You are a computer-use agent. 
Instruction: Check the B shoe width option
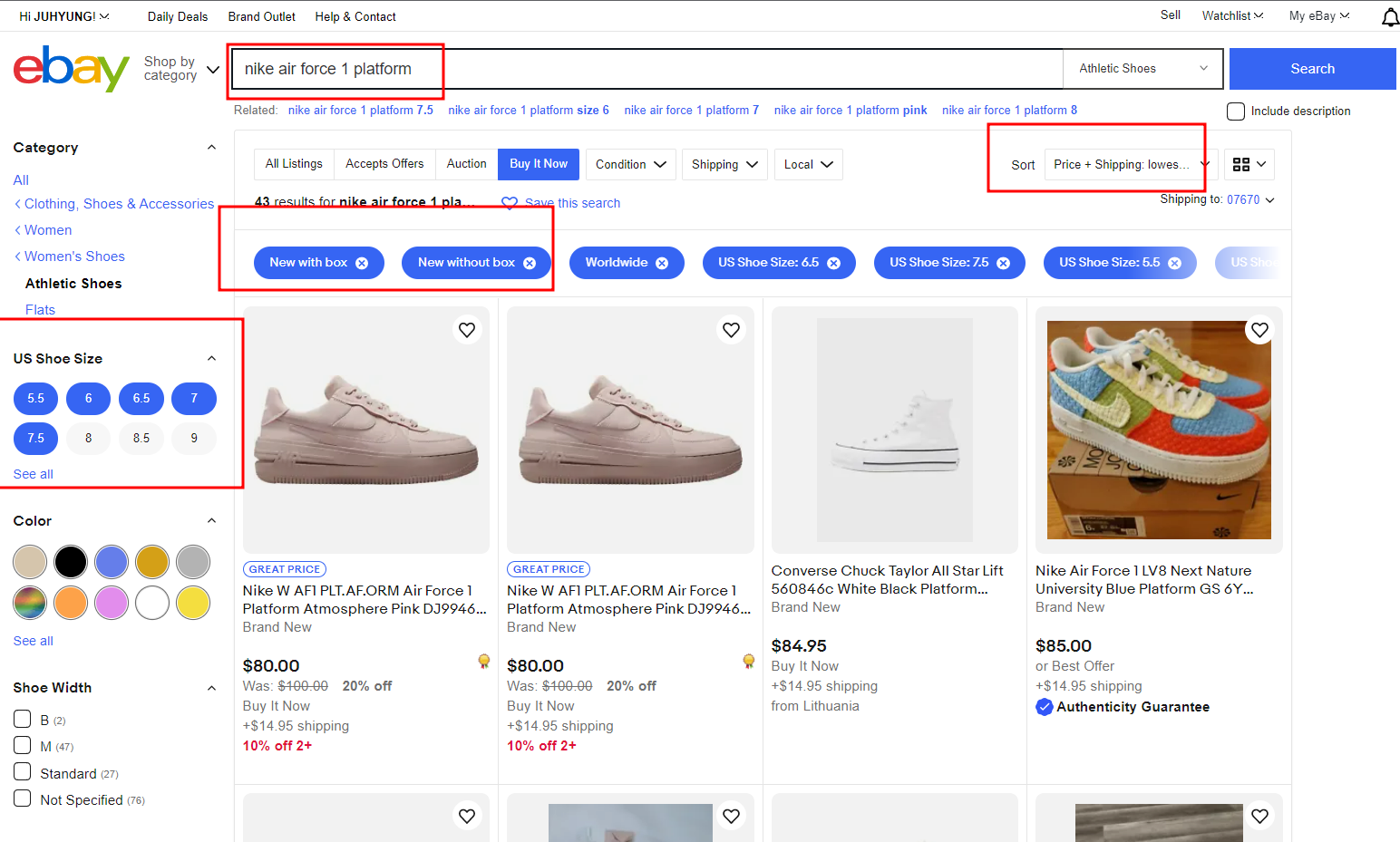pos(23,719)
